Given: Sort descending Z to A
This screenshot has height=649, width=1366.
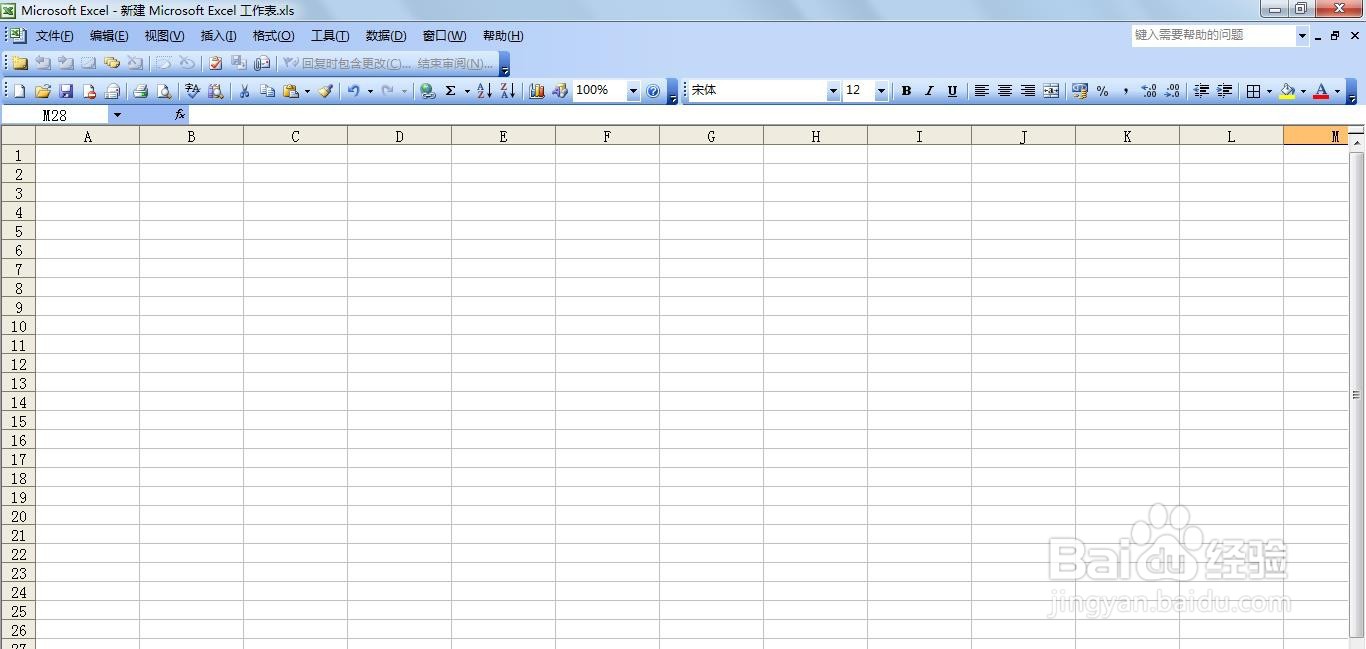Looking at the screenshot, I should (x=507, y=91).
